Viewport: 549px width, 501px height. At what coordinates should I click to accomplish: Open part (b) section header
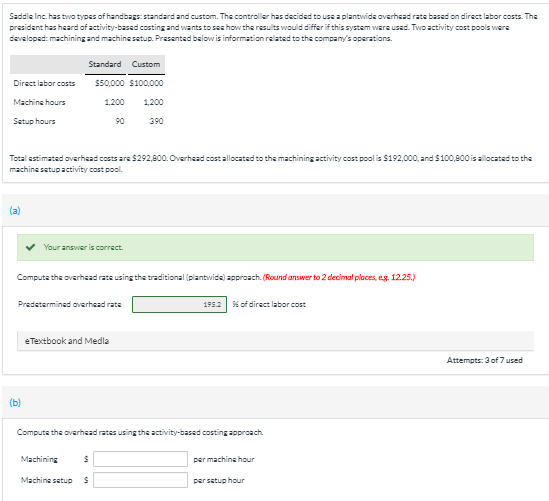coord(15,403)
